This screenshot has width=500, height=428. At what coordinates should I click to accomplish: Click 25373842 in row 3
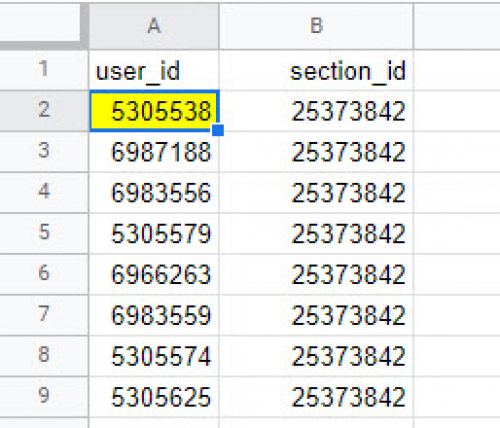point(316,152)
